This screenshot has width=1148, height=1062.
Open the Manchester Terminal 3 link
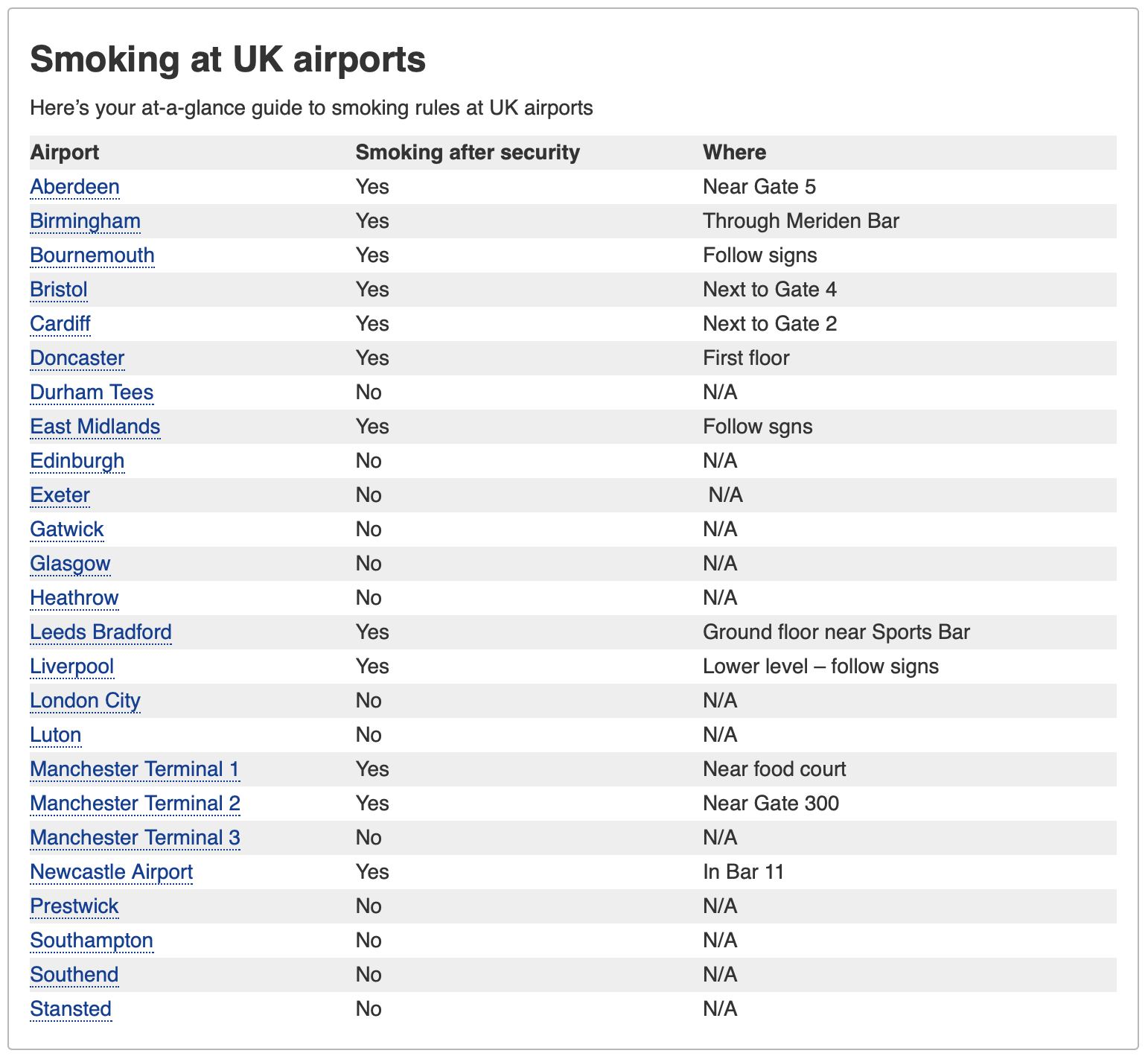point(135,837)
